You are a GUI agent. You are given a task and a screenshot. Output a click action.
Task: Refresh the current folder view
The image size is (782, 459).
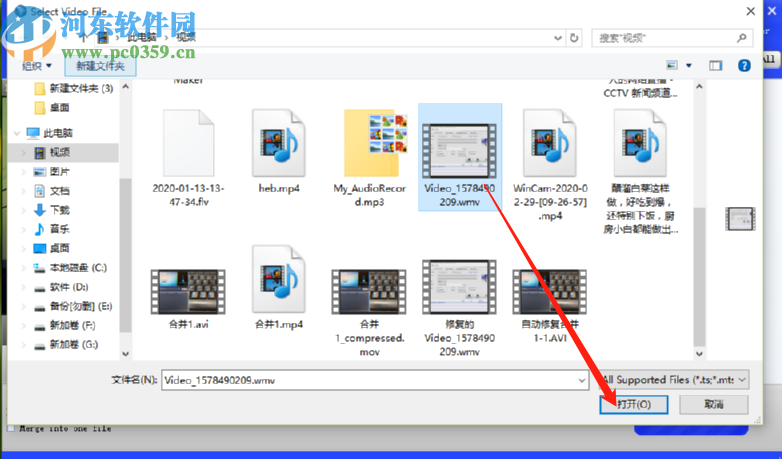coord(574,38)
